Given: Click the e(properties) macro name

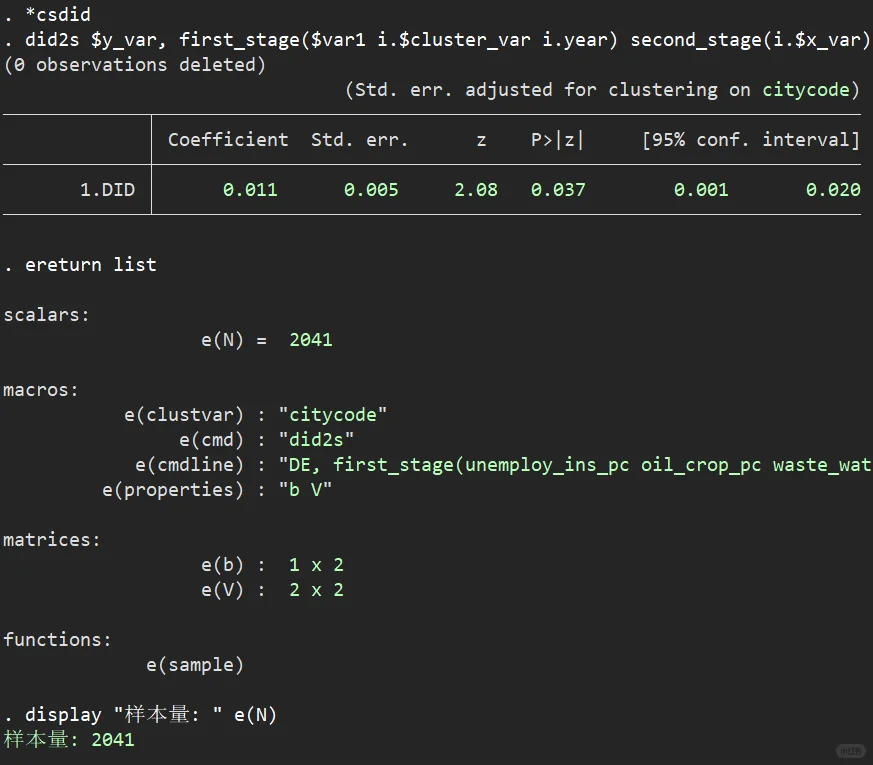Looking at the screenshot, I should [x=173, y=490].
